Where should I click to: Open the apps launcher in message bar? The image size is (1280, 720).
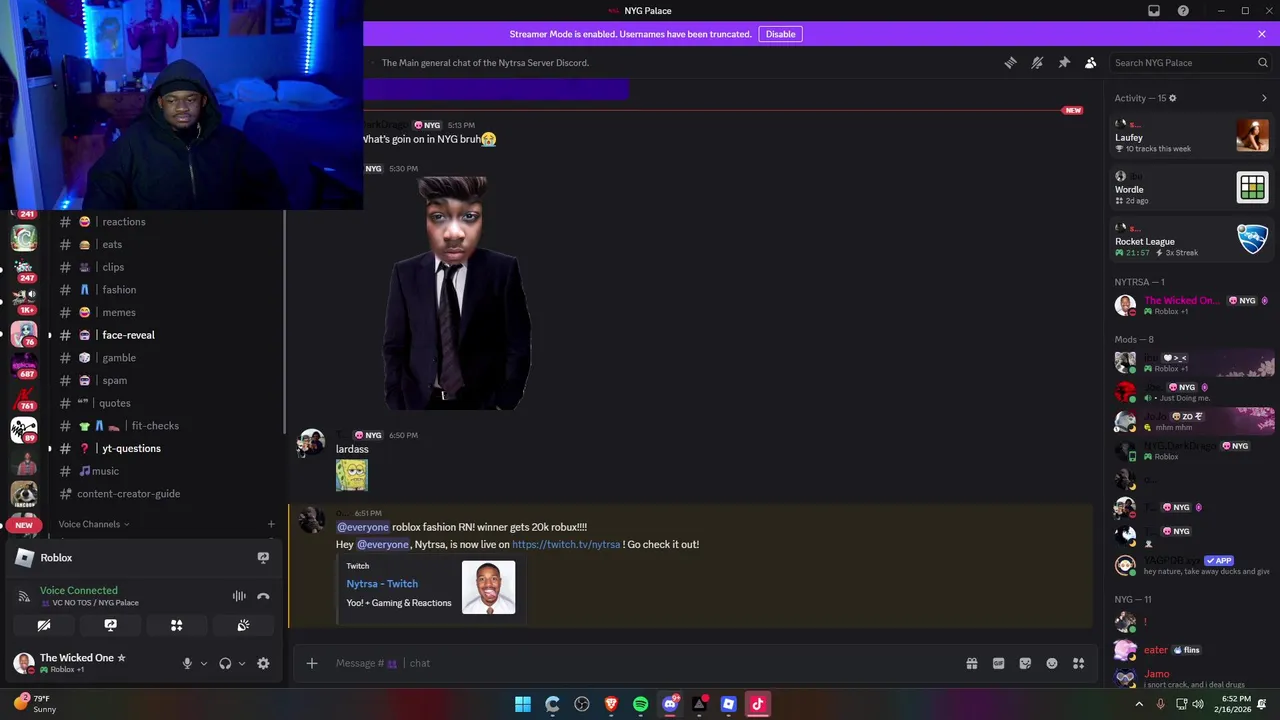pos(1079,663)
